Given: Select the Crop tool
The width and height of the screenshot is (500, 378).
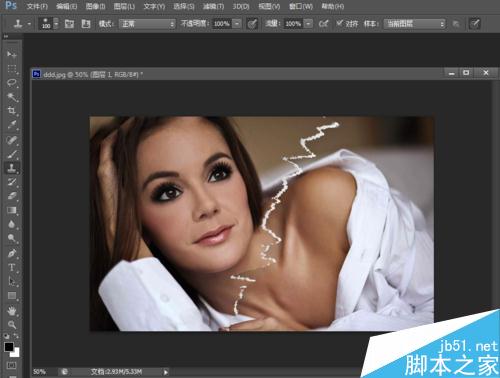Looking at the screenshot, I should pyautogui.click(x=12, y=111).
